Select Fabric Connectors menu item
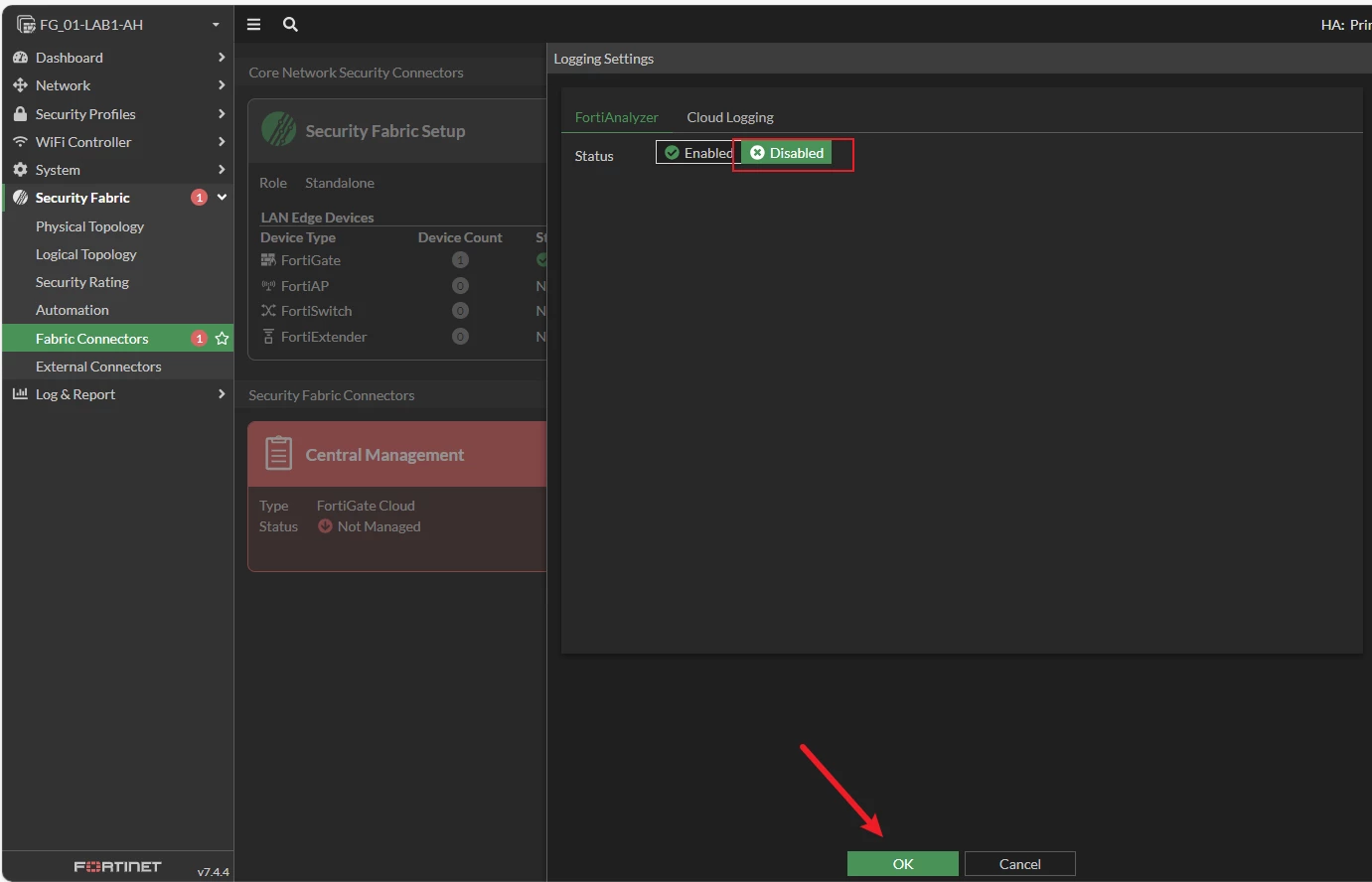 coord(117,339)
